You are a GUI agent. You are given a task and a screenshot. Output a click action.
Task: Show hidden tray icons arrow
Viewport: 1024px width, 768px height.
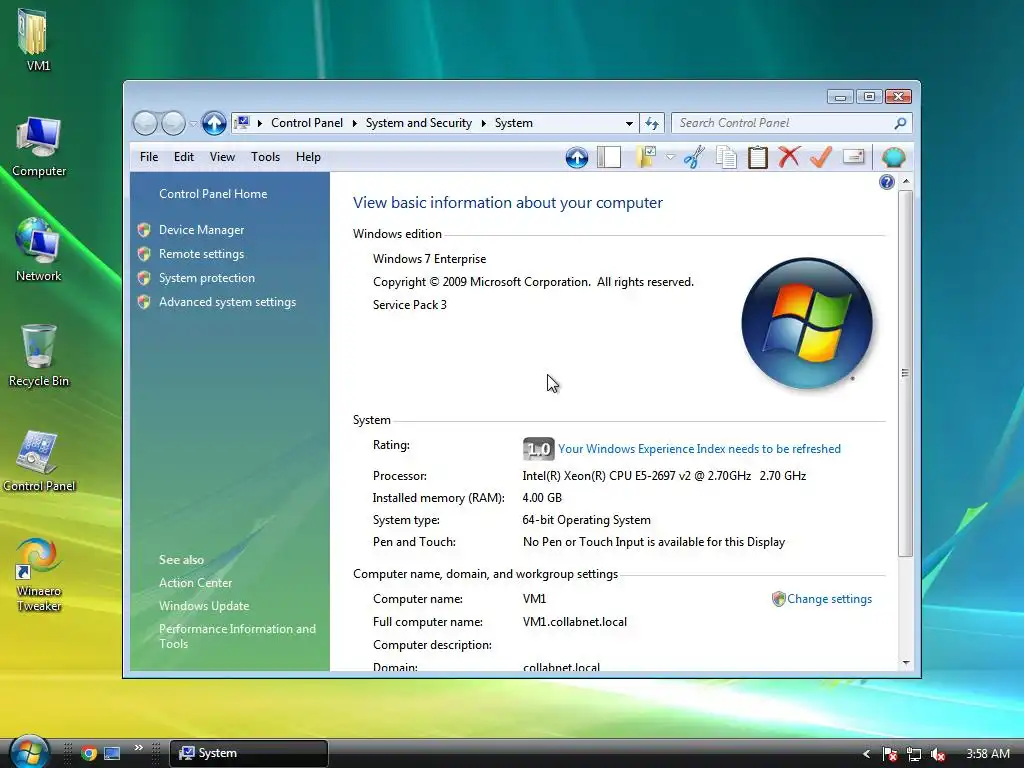pyautogui.click(x=867, y=754)
